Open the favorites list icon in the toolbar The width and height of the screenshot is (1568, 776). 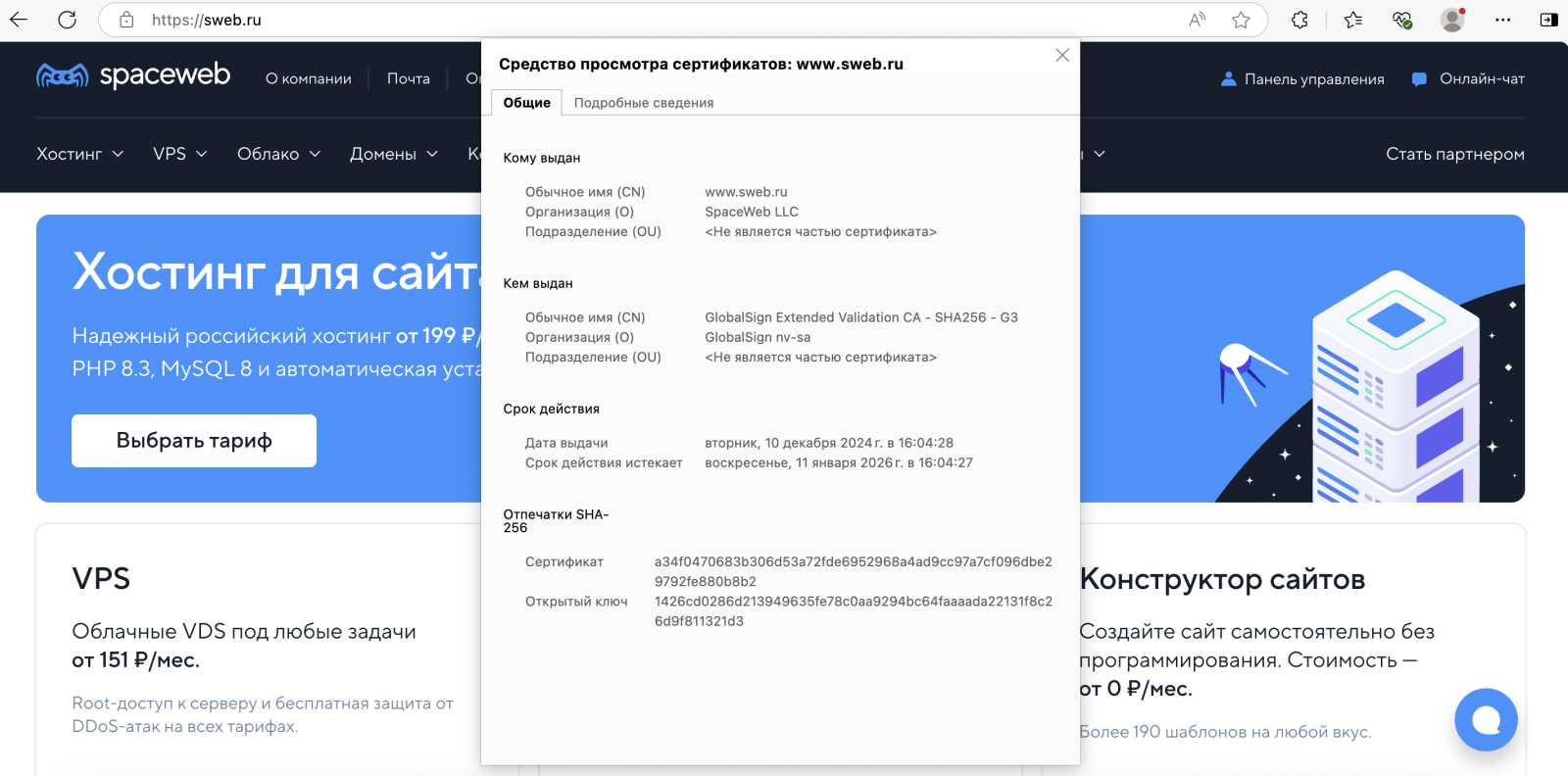click(x=1353, y=20)
